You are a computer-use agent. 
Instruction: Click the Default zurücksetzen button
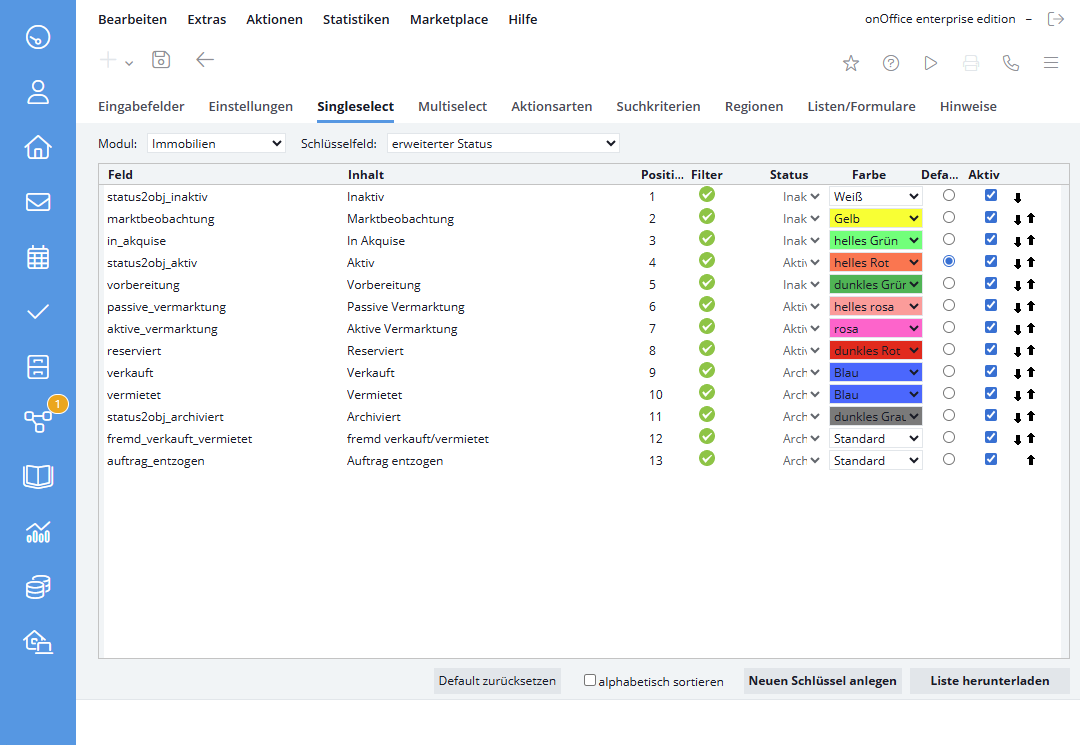[x=497, y=681]
